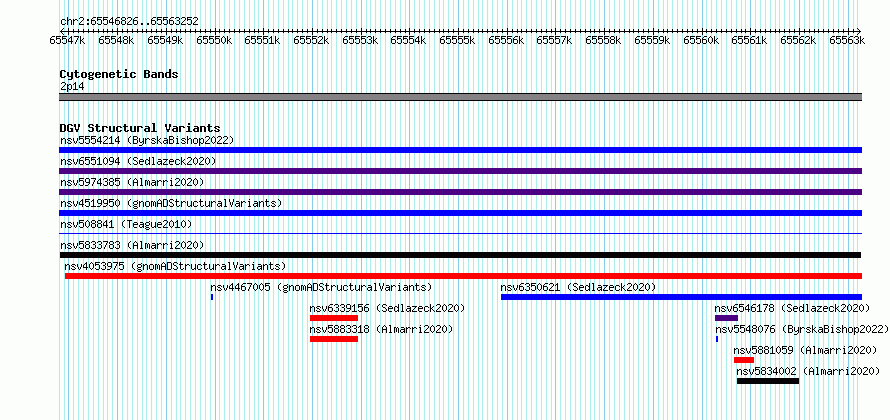Click the 65550k ruler tick label
This screenshot has width=890, height=420.
click(214, 40)
